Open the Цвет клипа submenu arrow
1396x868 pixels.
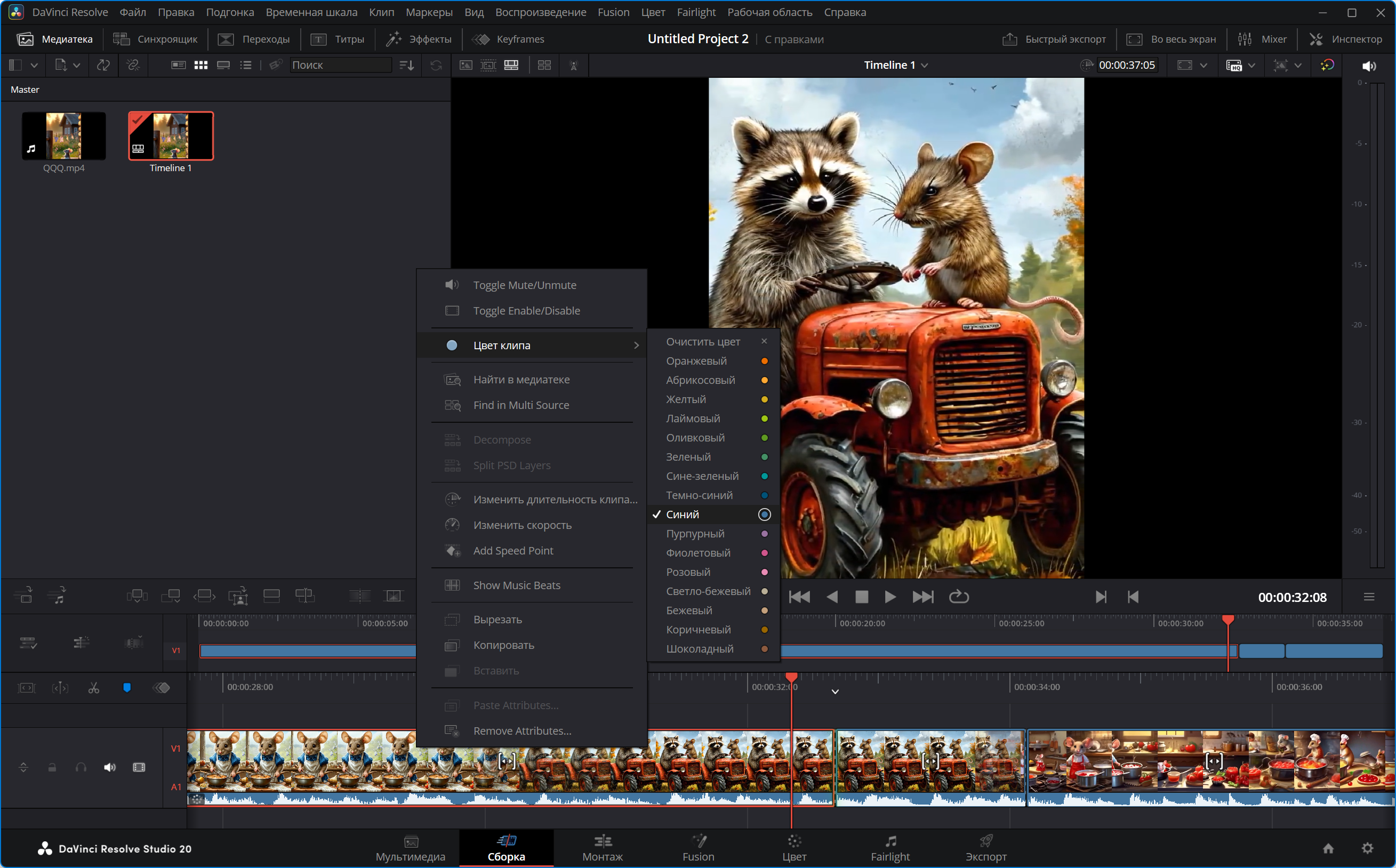636,345
